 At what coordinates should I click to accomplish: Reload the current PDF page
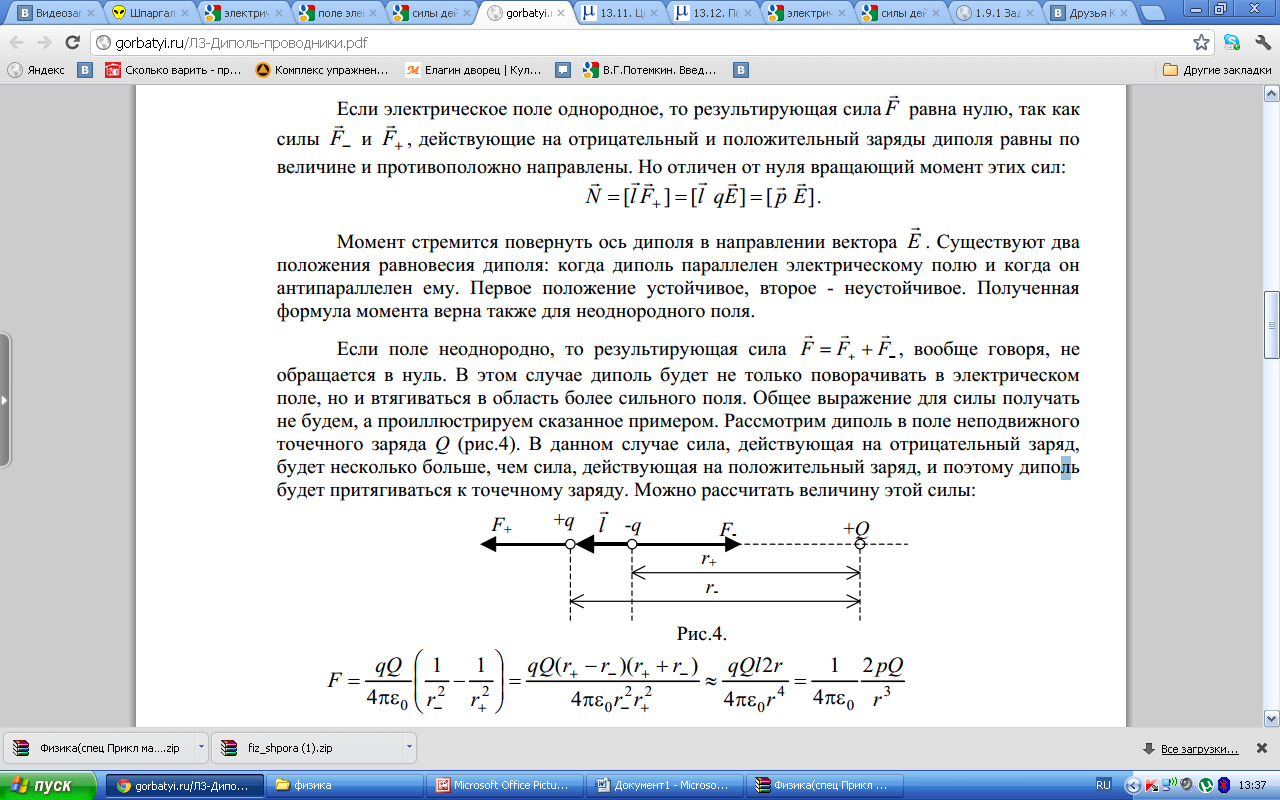[x=72, y=43]
